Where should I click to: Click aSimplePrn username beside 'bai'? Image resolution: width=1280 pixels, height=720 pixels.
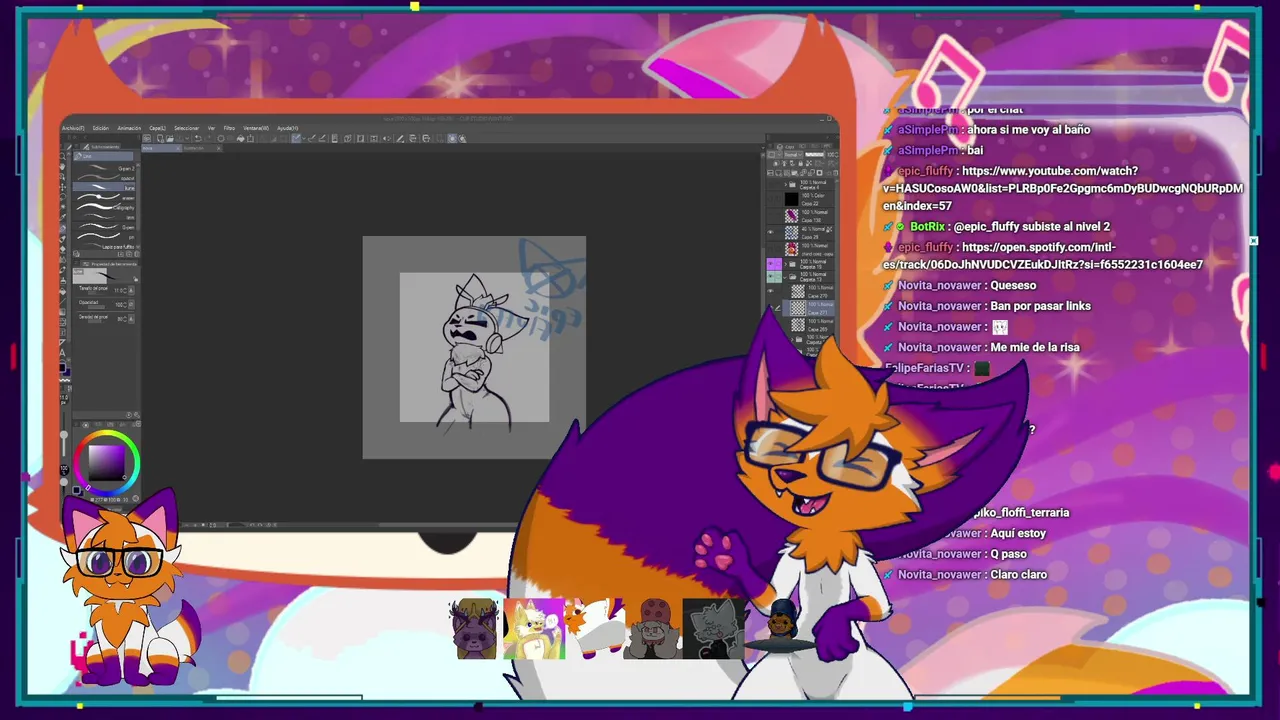[927, 150]
